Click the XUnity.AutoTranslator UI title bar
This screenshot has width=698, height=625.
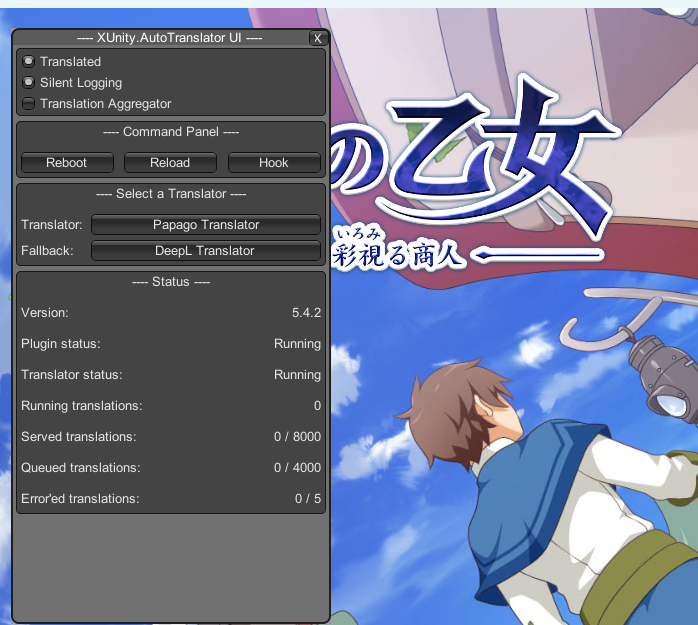click(169, 38)
